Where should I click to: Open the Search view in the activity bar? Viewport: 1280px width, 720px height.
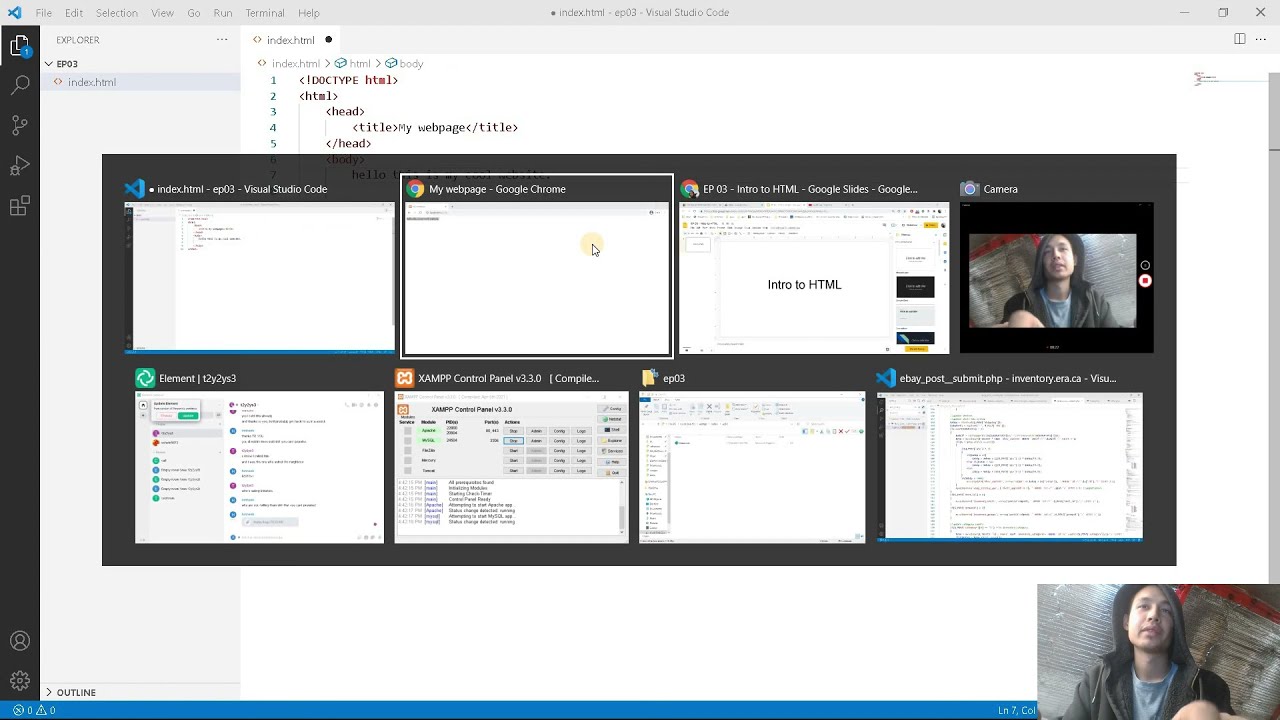point(20,85)
